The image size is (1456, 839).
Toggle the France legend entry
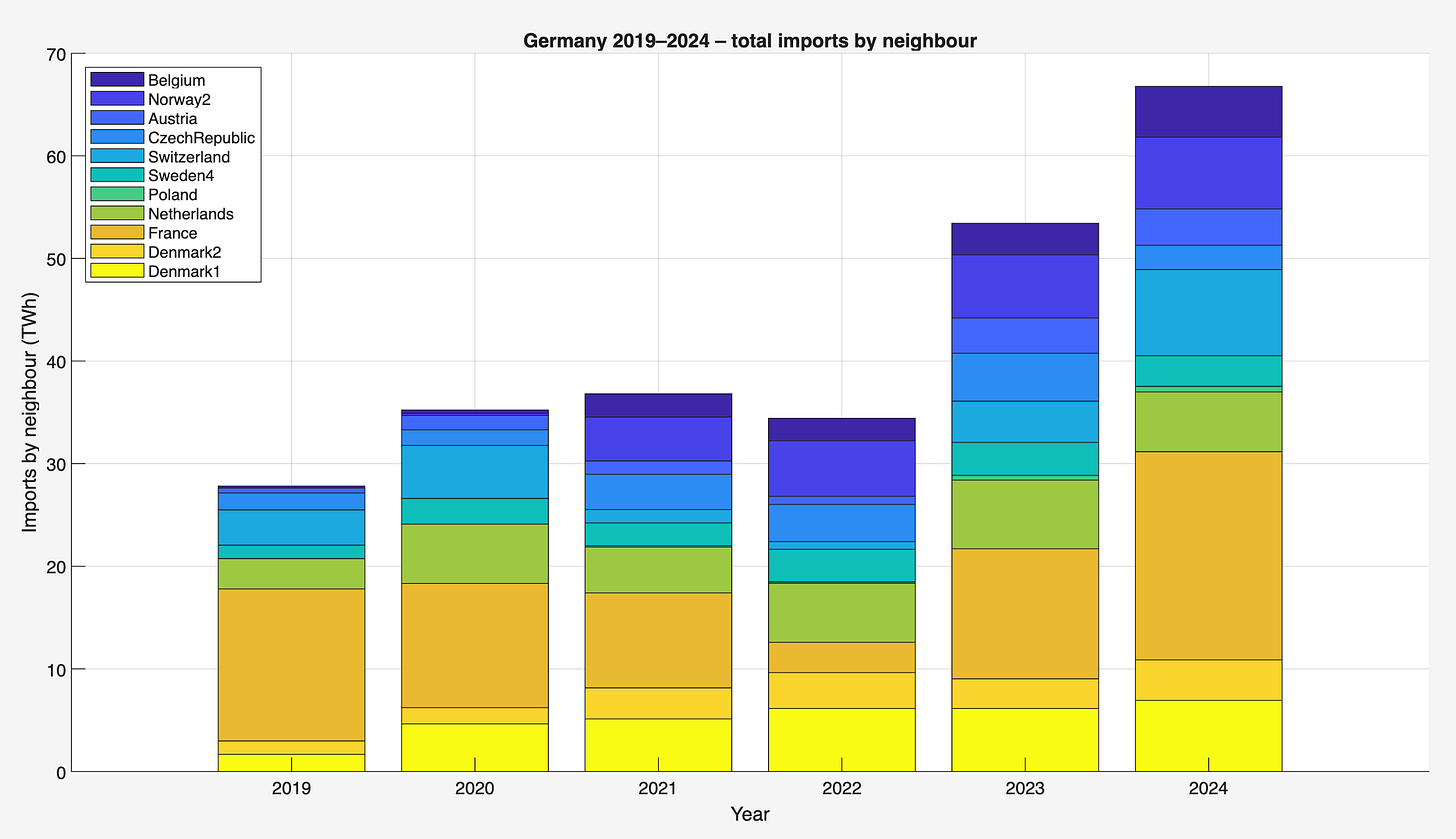pos(170,232)
